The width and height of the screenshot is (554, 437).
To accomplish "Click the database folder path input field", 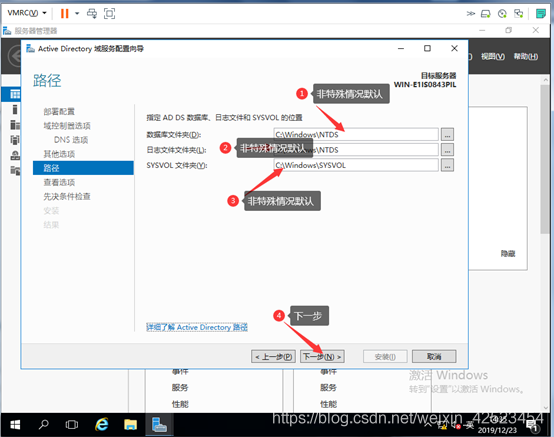I will click(x=356, y=135).
